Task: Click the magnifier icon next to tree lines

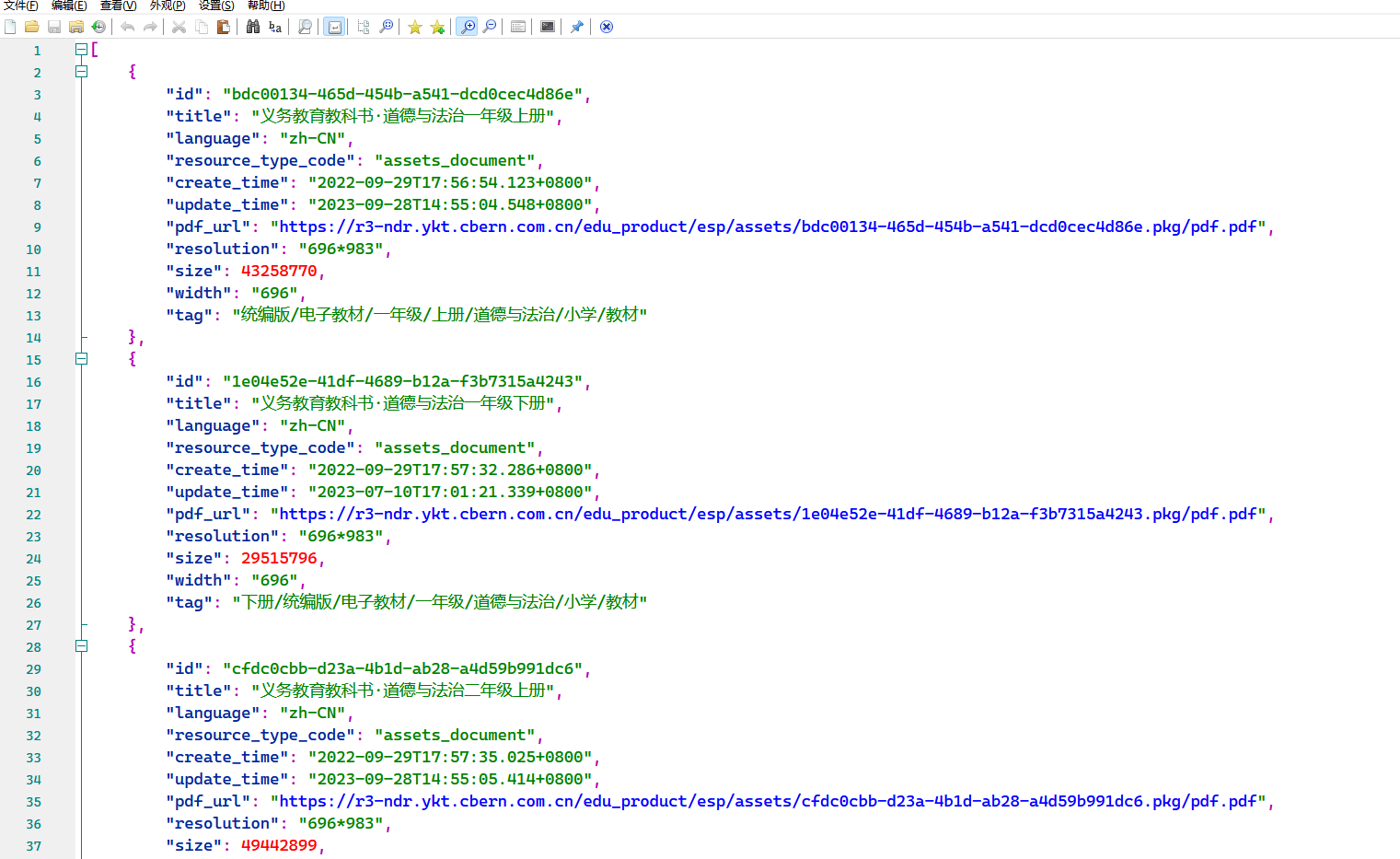Action: point(386,27)
